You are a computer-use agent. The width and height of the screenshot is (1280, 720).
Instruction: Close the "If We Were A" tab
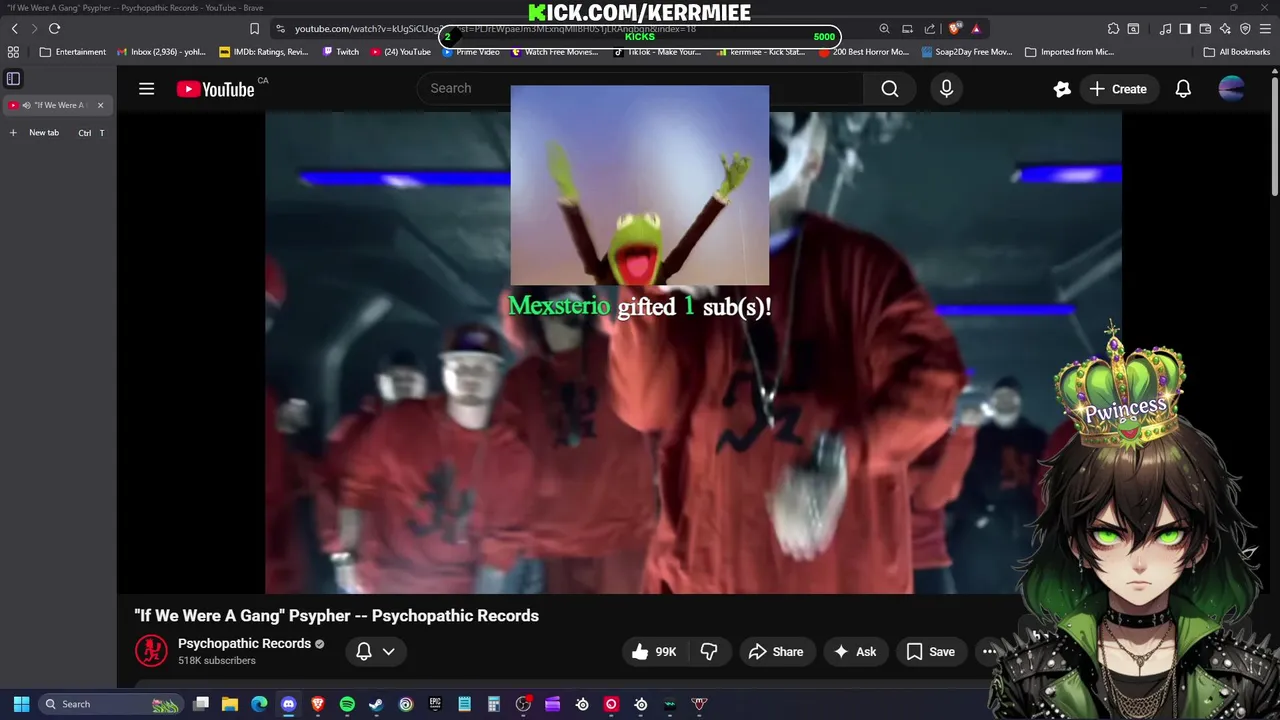(x=100, y=105)
